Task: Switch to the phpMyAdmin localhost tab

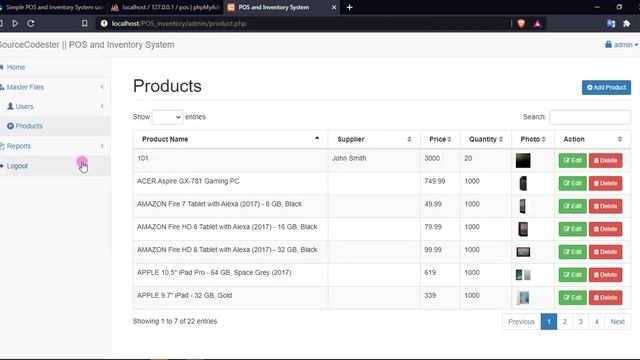Action: pyautogui.click(x=167, y=7)
